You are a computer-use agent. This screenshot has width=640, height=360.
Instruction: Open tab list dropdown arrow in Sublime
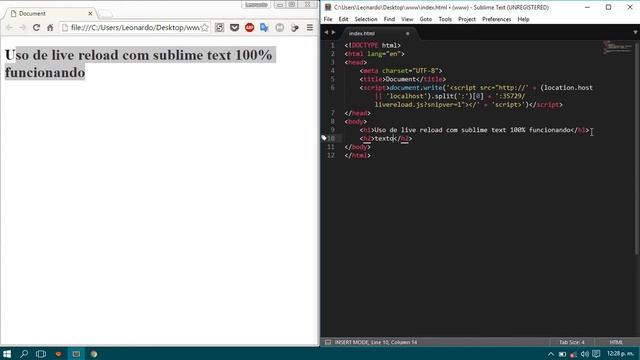point(635,32)
